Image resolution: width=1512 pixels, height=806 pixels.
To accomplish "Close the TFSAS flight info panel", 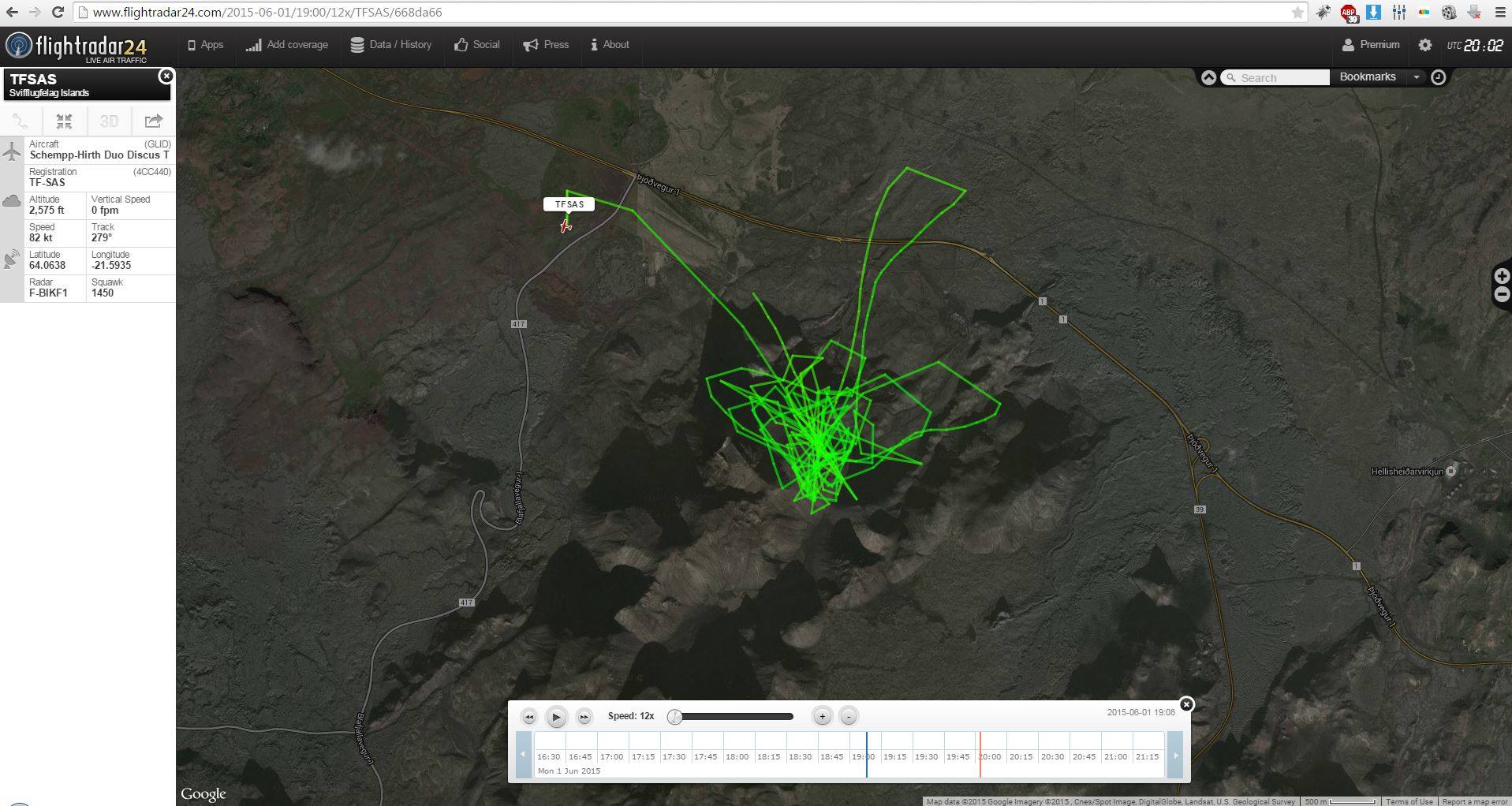I will pos(166,76).
